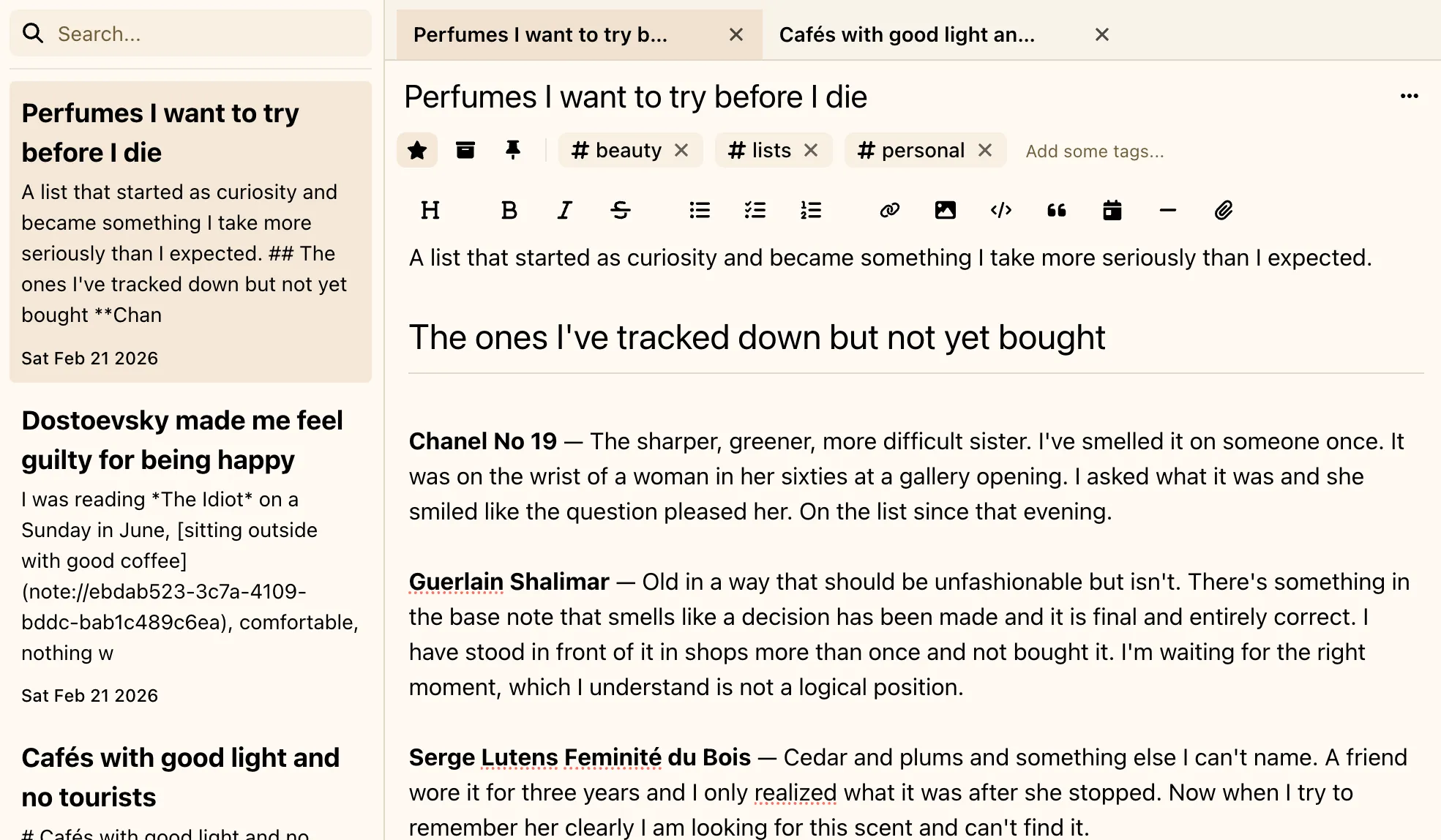Viewport: 1441px width, 840px height.
Task: Insert an image into the note
Action: click(945, 210)
